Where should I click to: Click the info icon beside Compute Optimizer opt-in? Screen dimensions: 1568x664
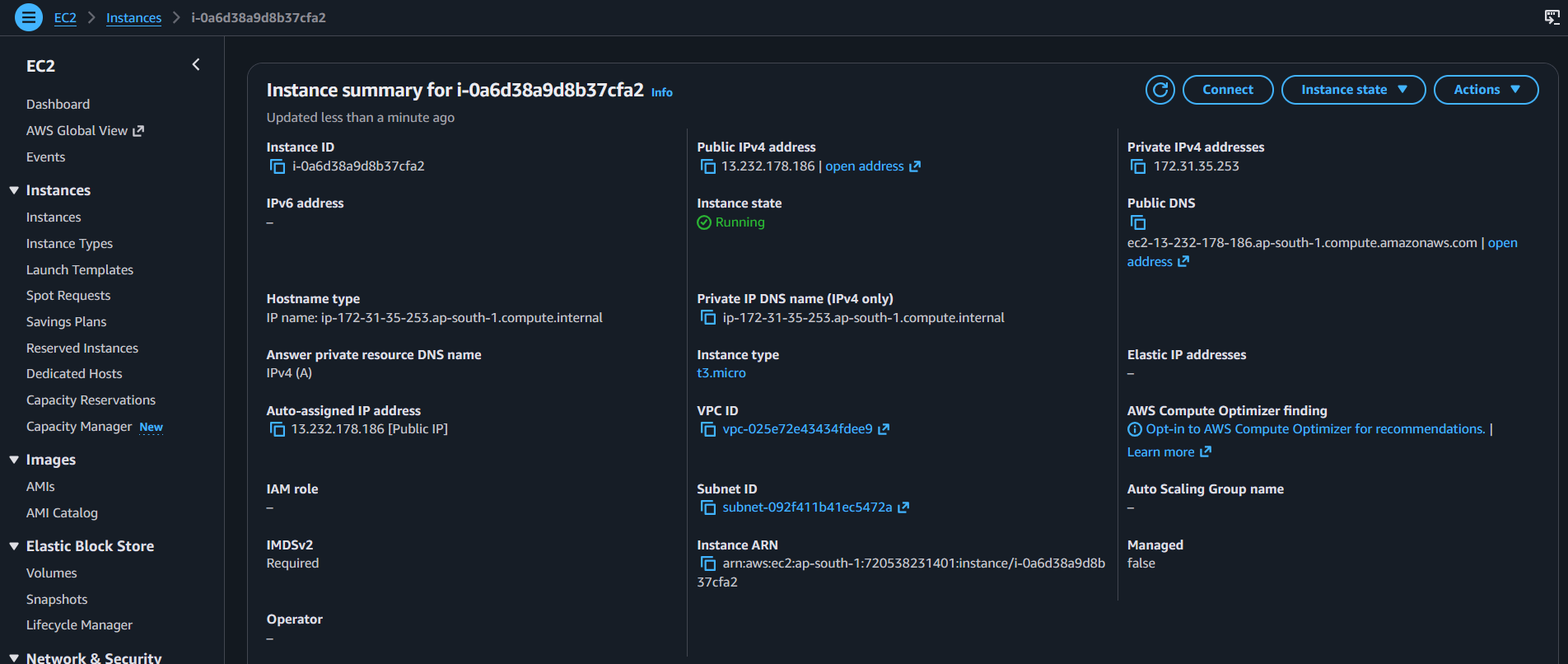tap(1135, 429)
